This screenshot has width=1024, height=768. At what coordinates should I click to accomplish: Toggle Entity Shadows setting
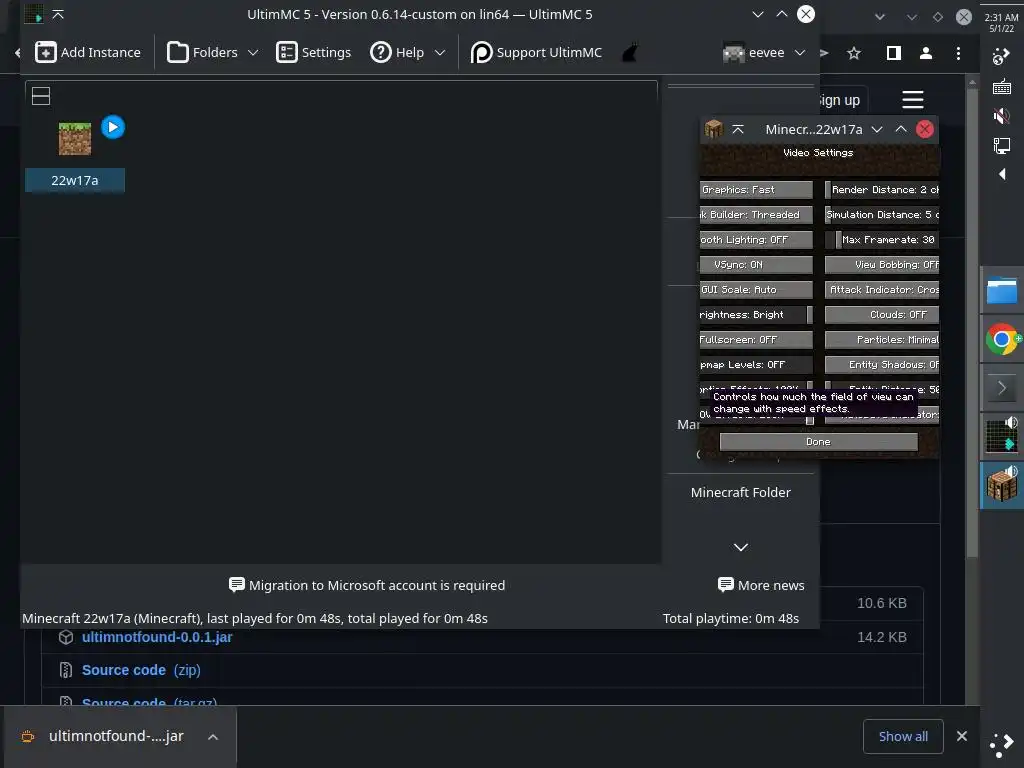[882, 364]
